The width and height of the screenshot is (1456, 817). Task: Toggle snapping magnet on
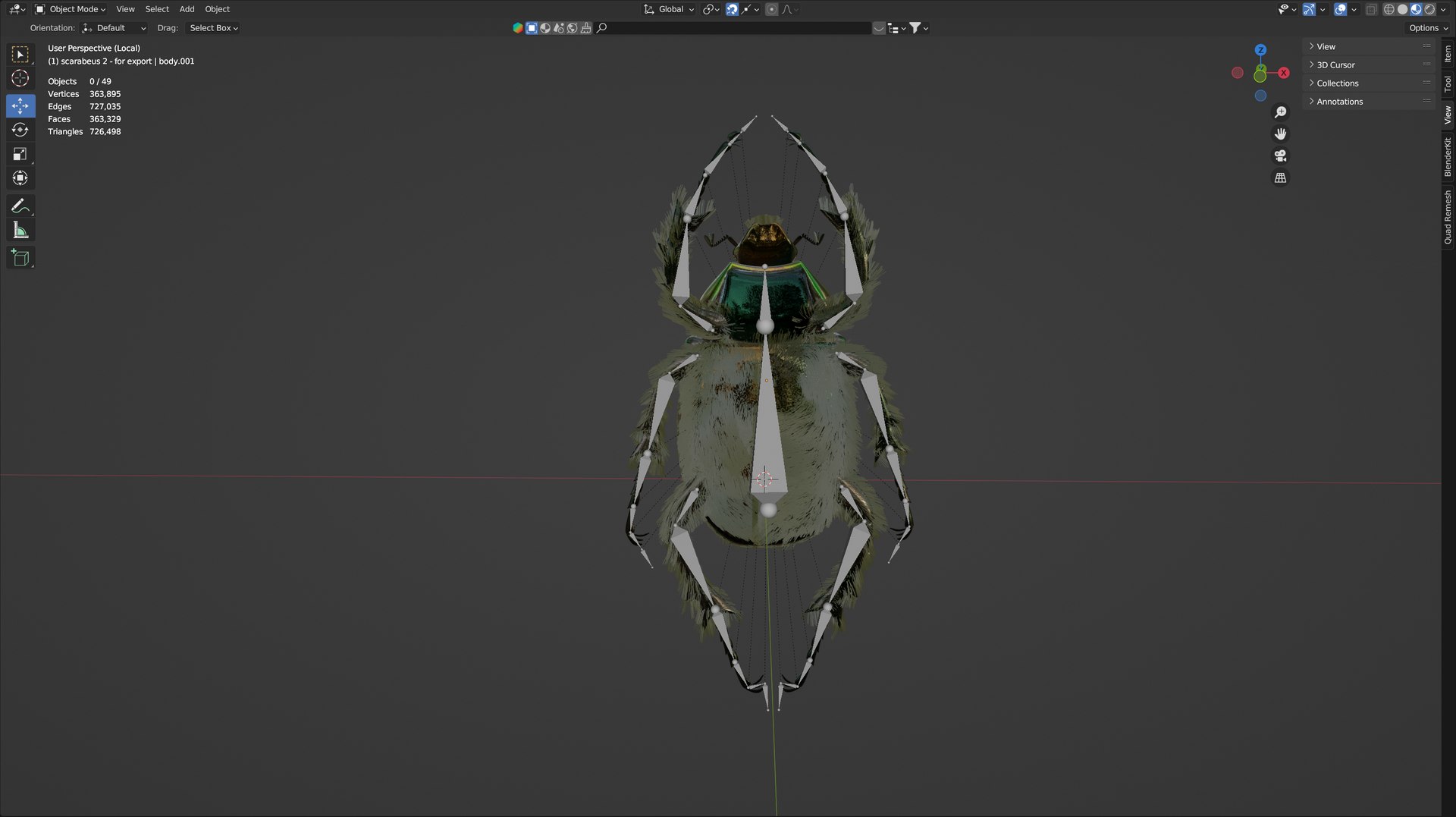[732, 9]
